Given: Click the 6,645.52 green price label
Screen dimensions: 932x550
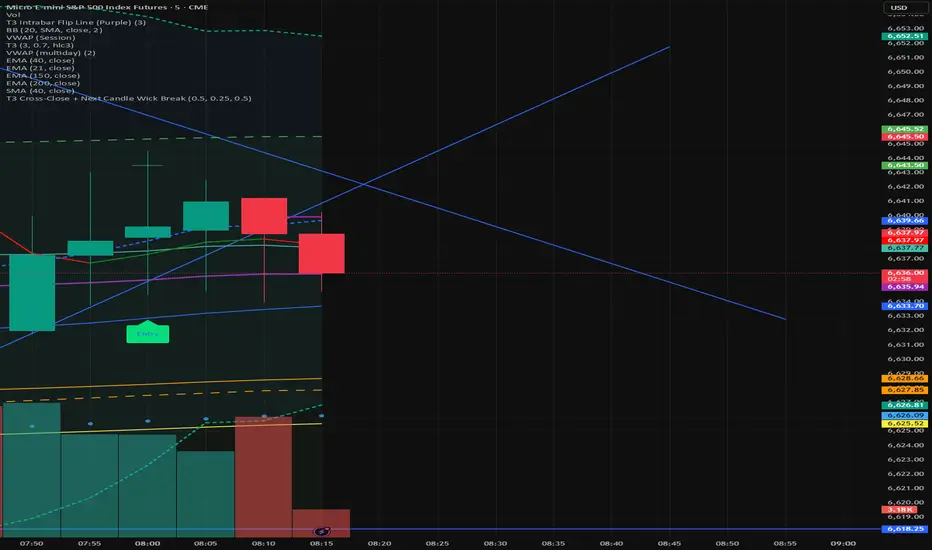Looking at the screenshot, I should [x=904, y=129].
